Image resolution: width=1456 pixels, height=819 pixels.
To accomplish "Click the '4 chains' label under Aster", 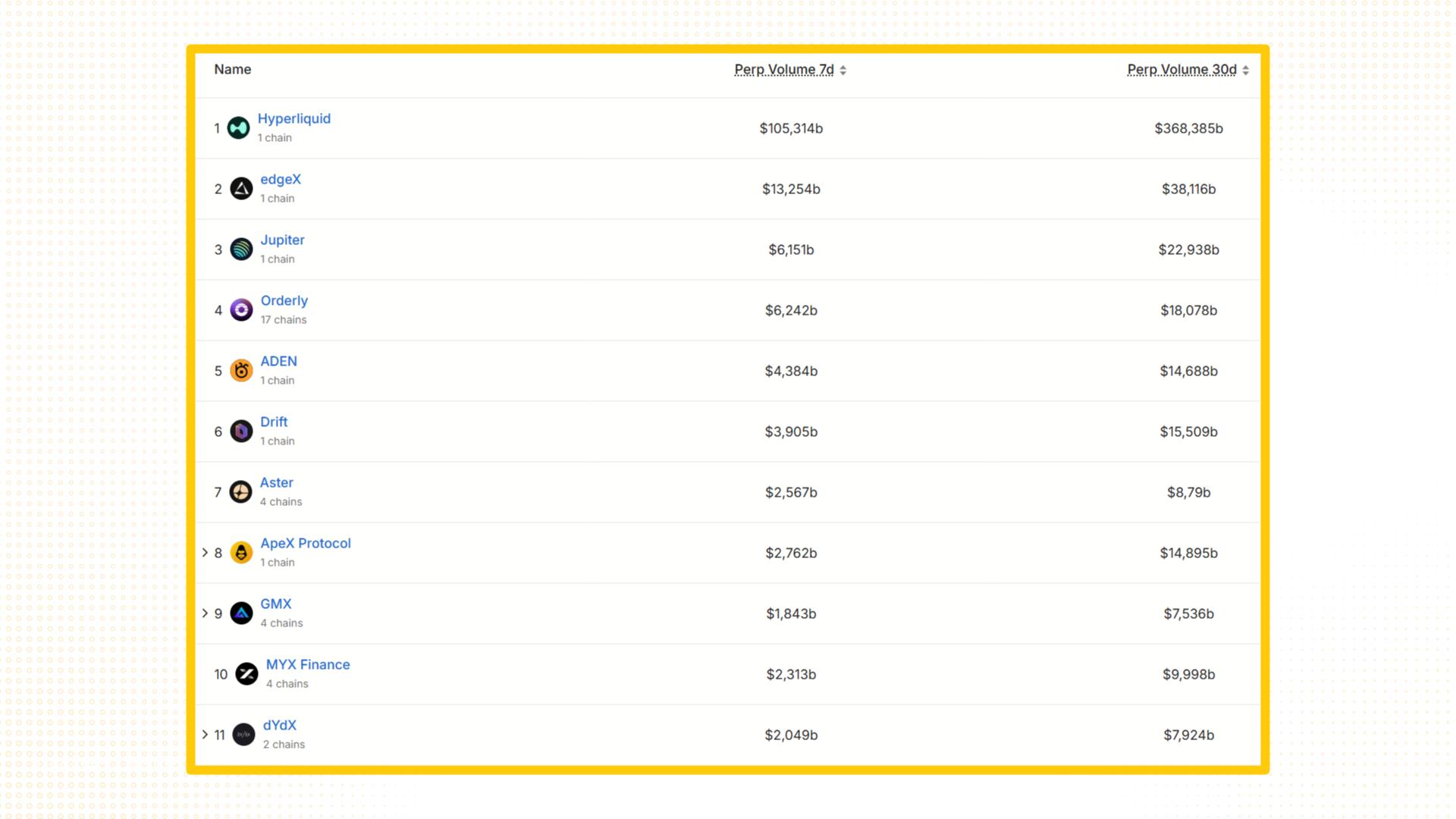I will coord(281,502).
